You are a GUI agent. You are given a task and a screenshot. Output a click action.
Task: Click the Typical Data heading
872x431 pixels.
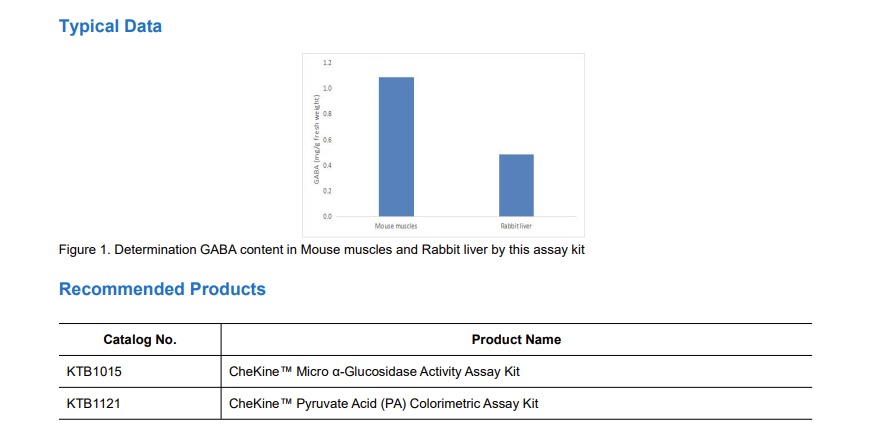110,27
